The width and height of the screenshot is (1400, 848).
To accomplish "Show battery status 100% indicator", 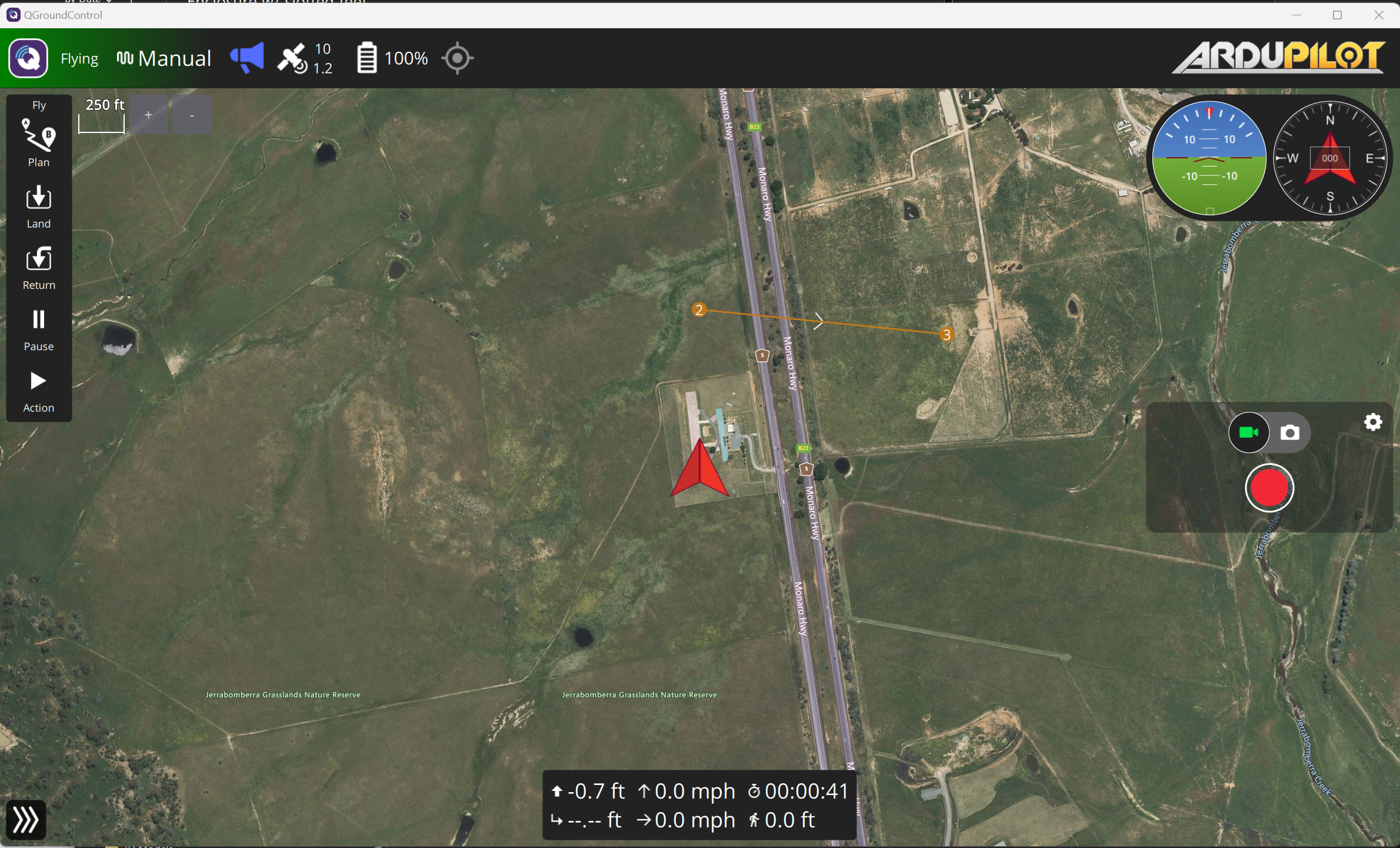I will click(392, 58).
